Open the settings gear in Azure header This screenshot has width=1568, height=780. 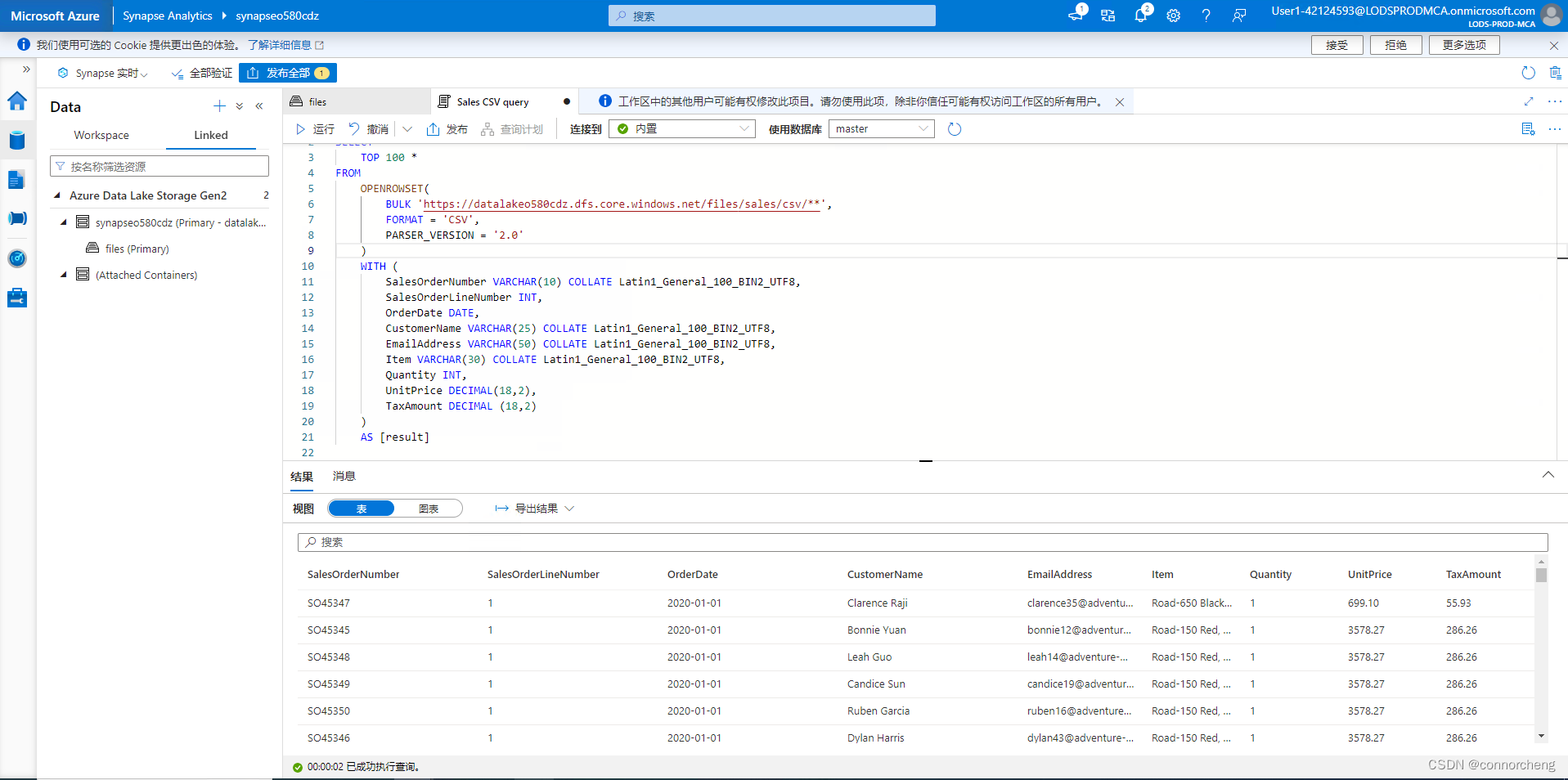(x=1174, y=16)
